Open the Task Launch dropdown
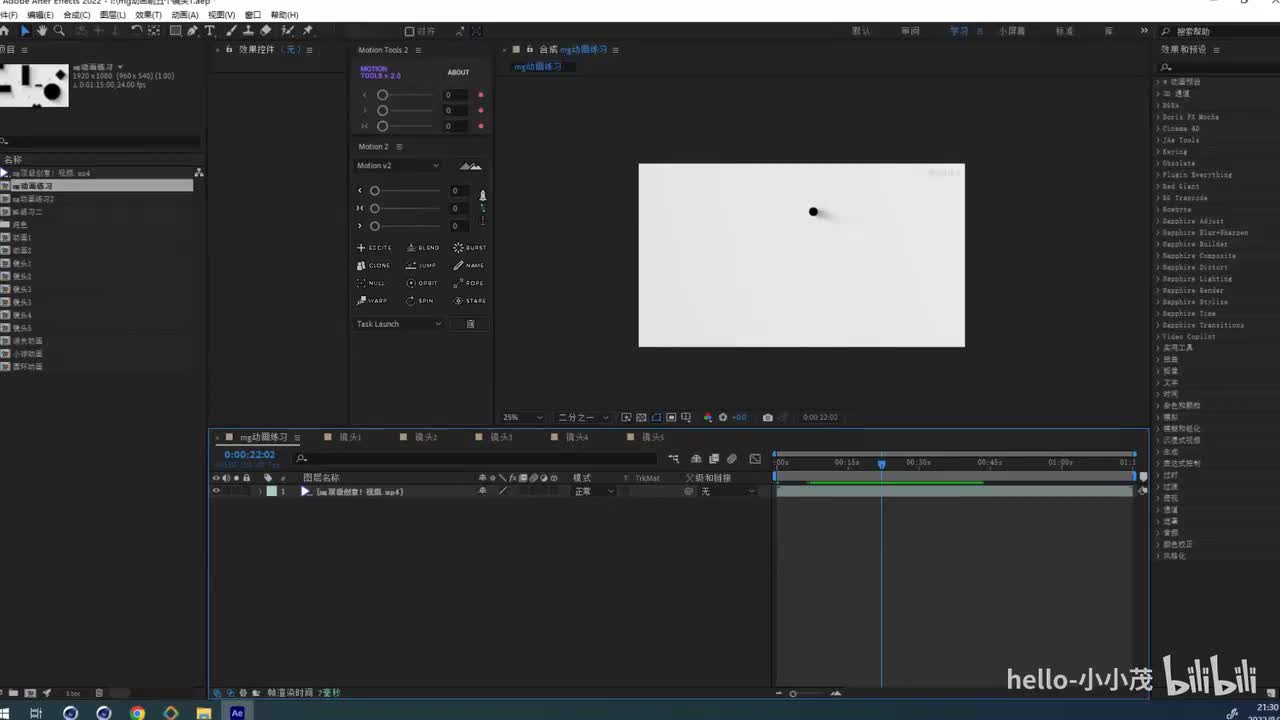 pyautogui.click(x=399, y=324)
